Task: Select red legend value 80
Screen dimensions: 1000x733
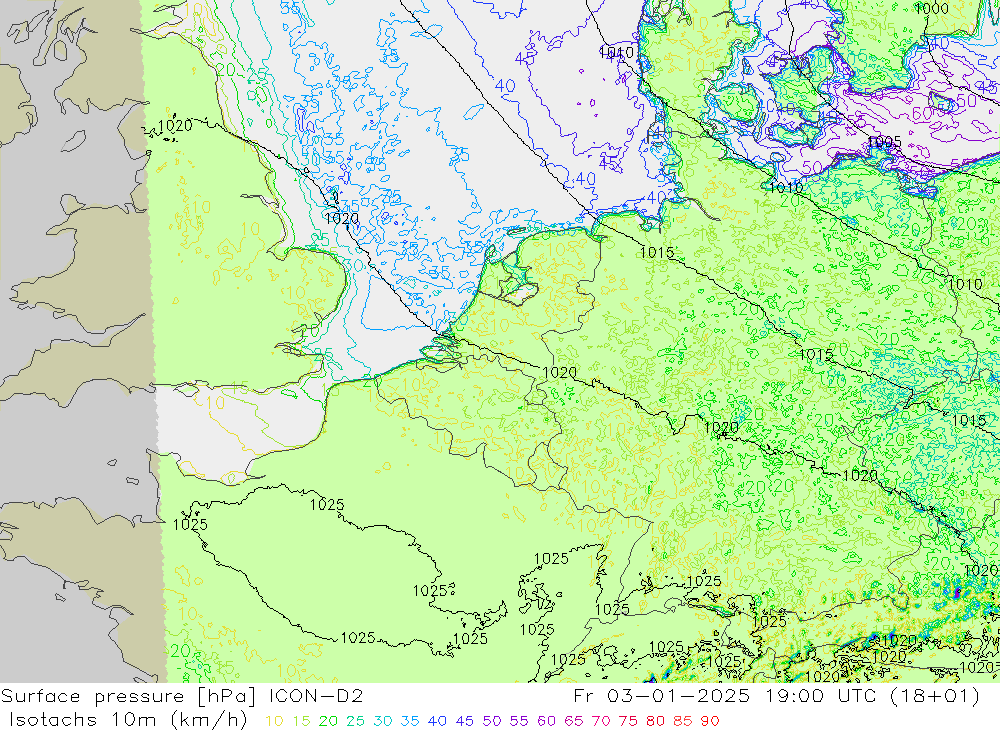Action: point(655,721)
